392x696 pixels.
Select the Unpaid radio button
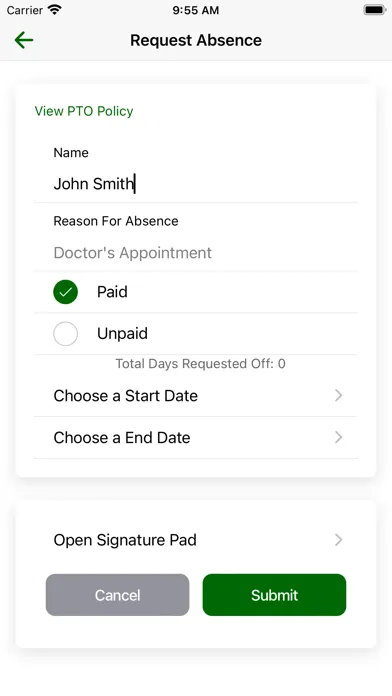tap(66, 333)
